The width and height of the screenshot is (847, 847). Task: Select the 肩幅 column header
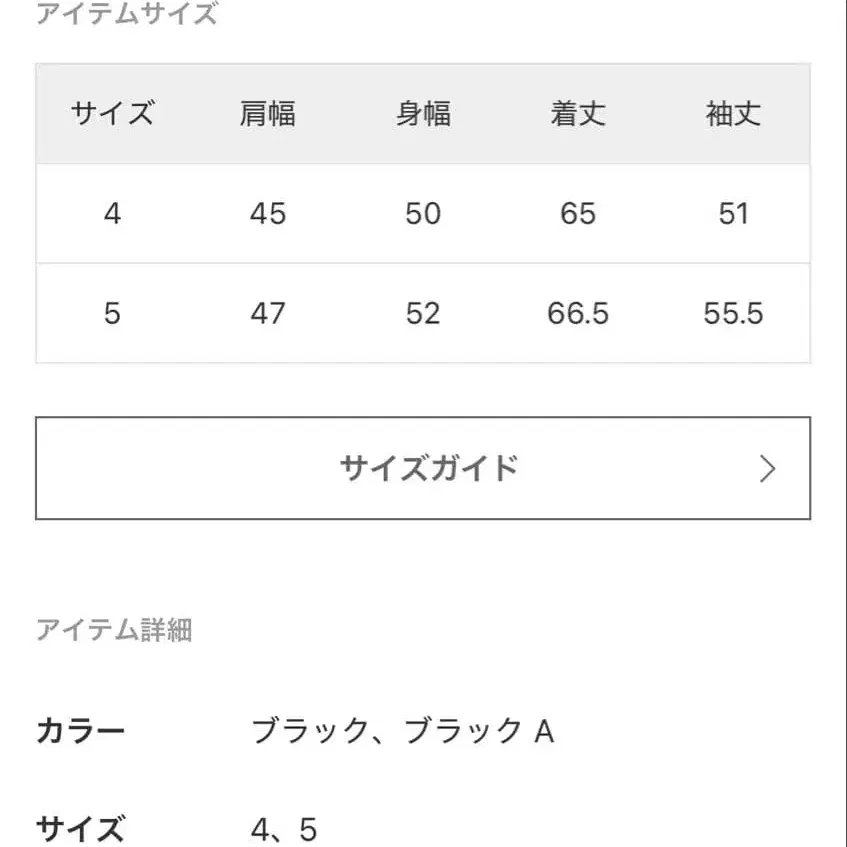(x=267, y=113)
